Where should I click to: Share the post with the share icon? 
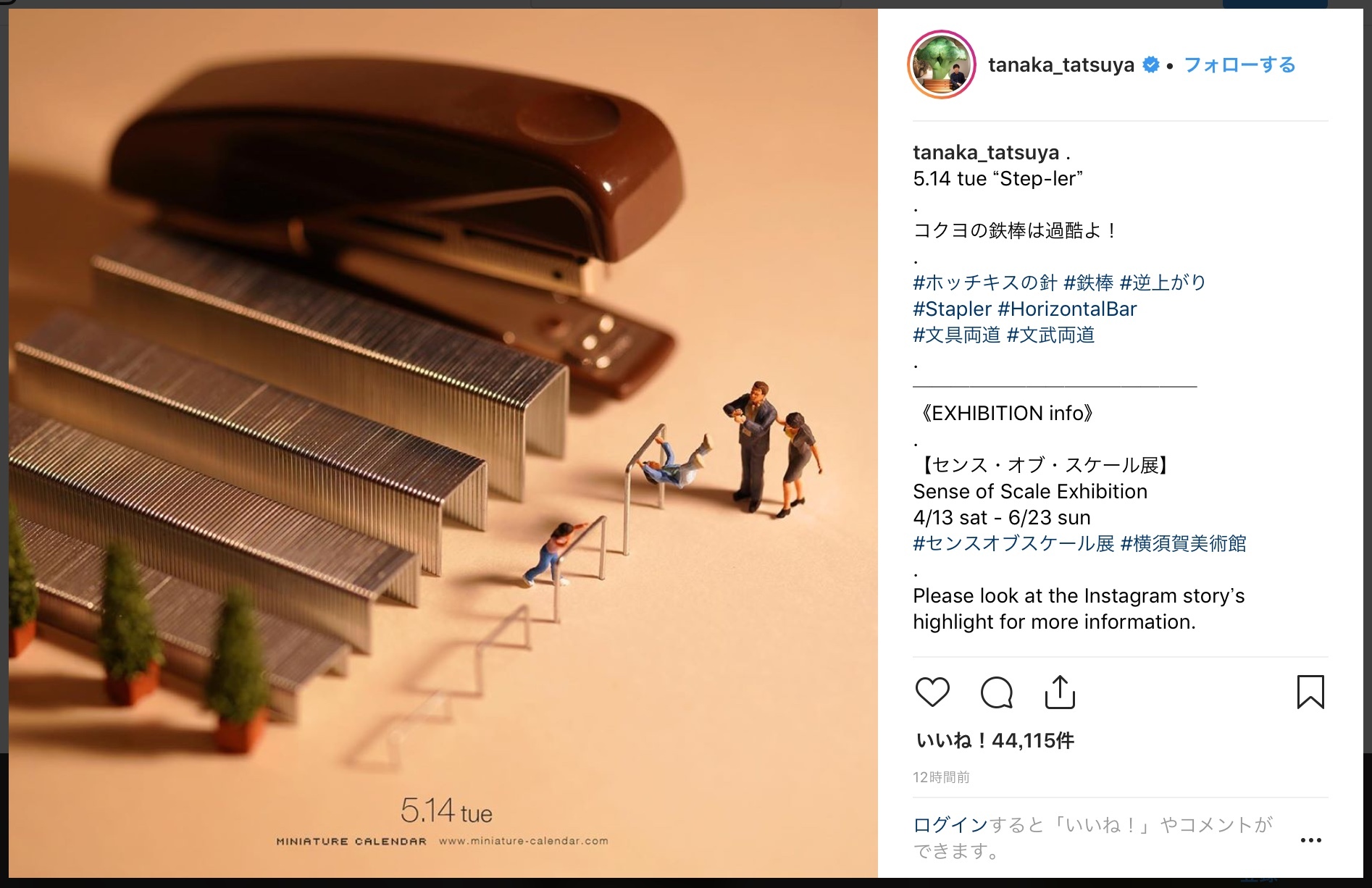[1060, 692]
